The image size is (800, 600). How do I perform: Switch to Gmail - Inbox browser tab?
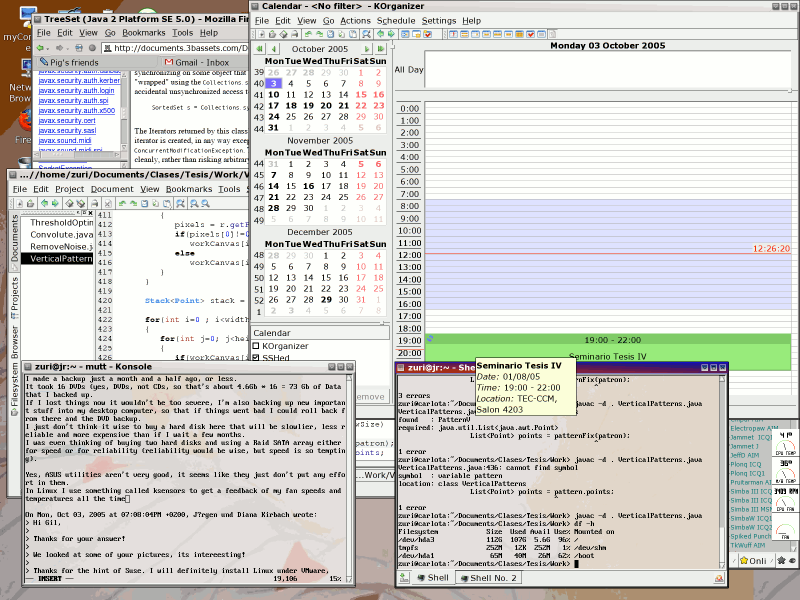coord(204,62)
